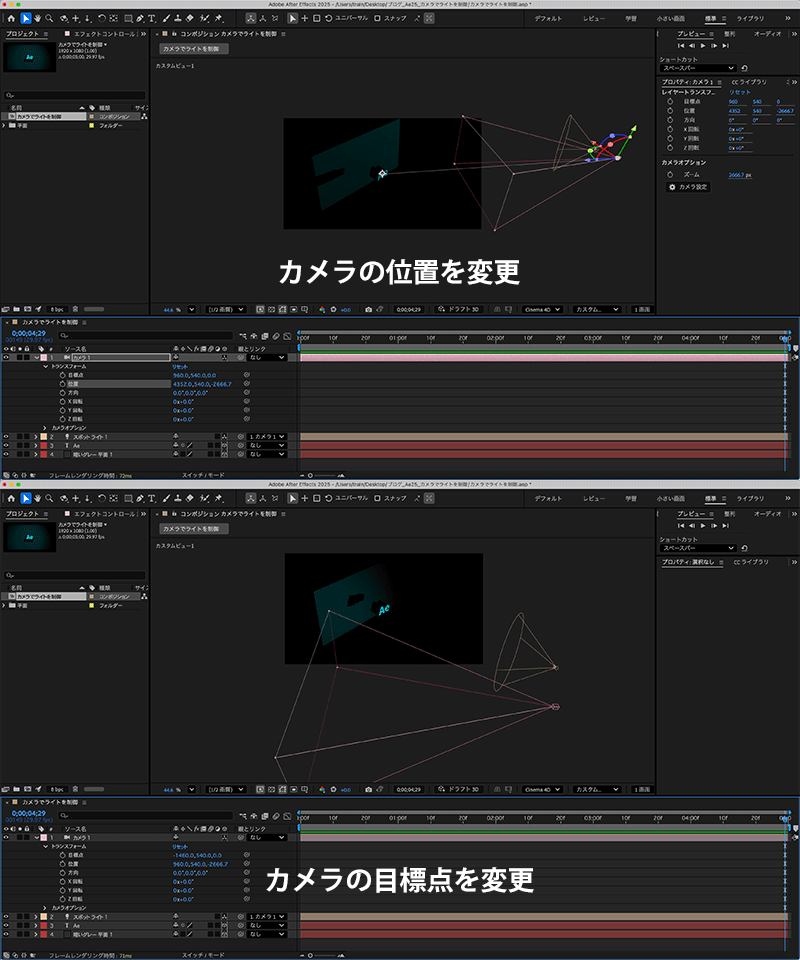Screen dimensions: 800x960
Task: Open スペースバー shortcut dropdown in upper Preview panel
Action: 698,68
